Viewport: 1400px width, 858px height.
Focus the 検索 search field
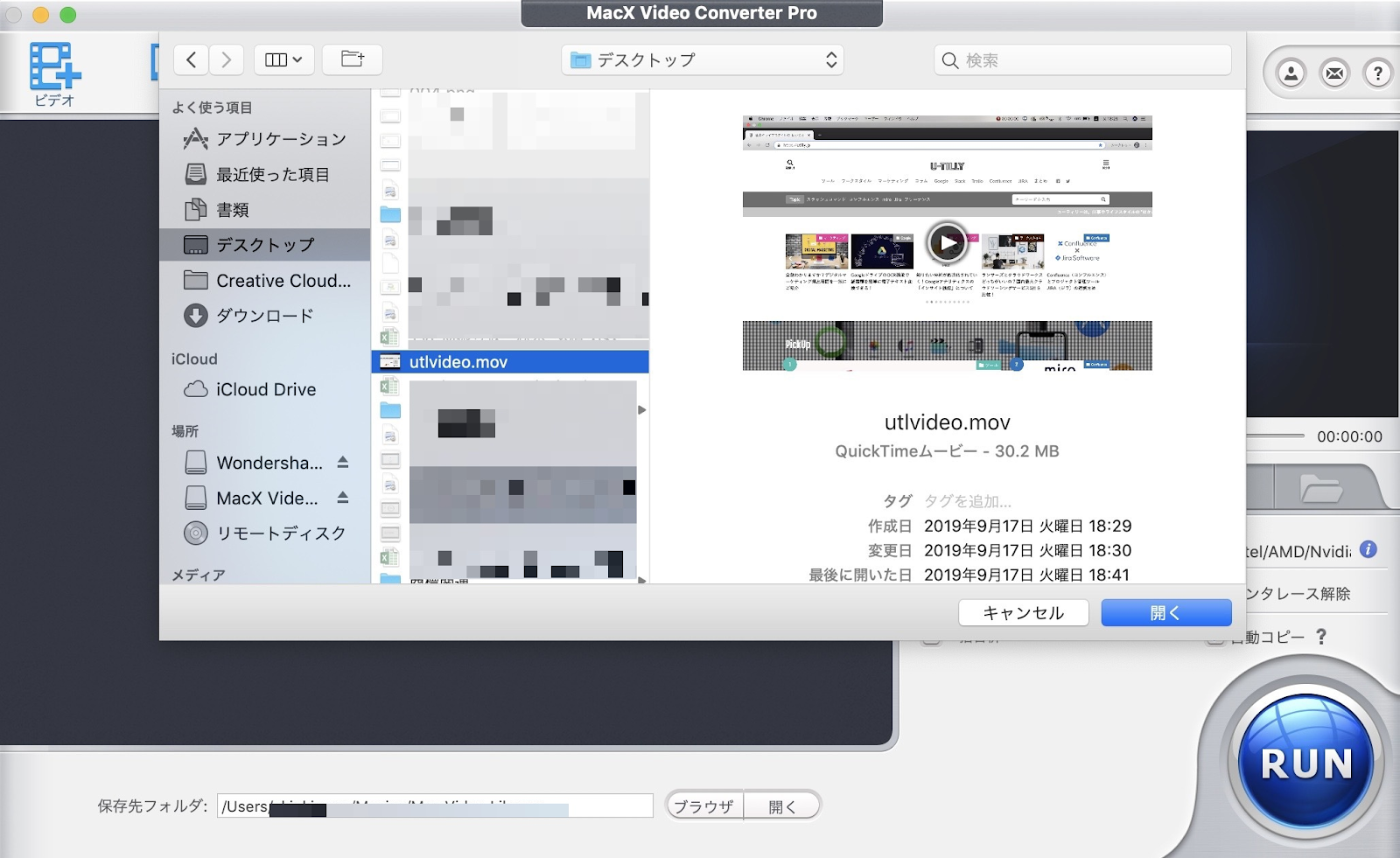point(1082,59)
